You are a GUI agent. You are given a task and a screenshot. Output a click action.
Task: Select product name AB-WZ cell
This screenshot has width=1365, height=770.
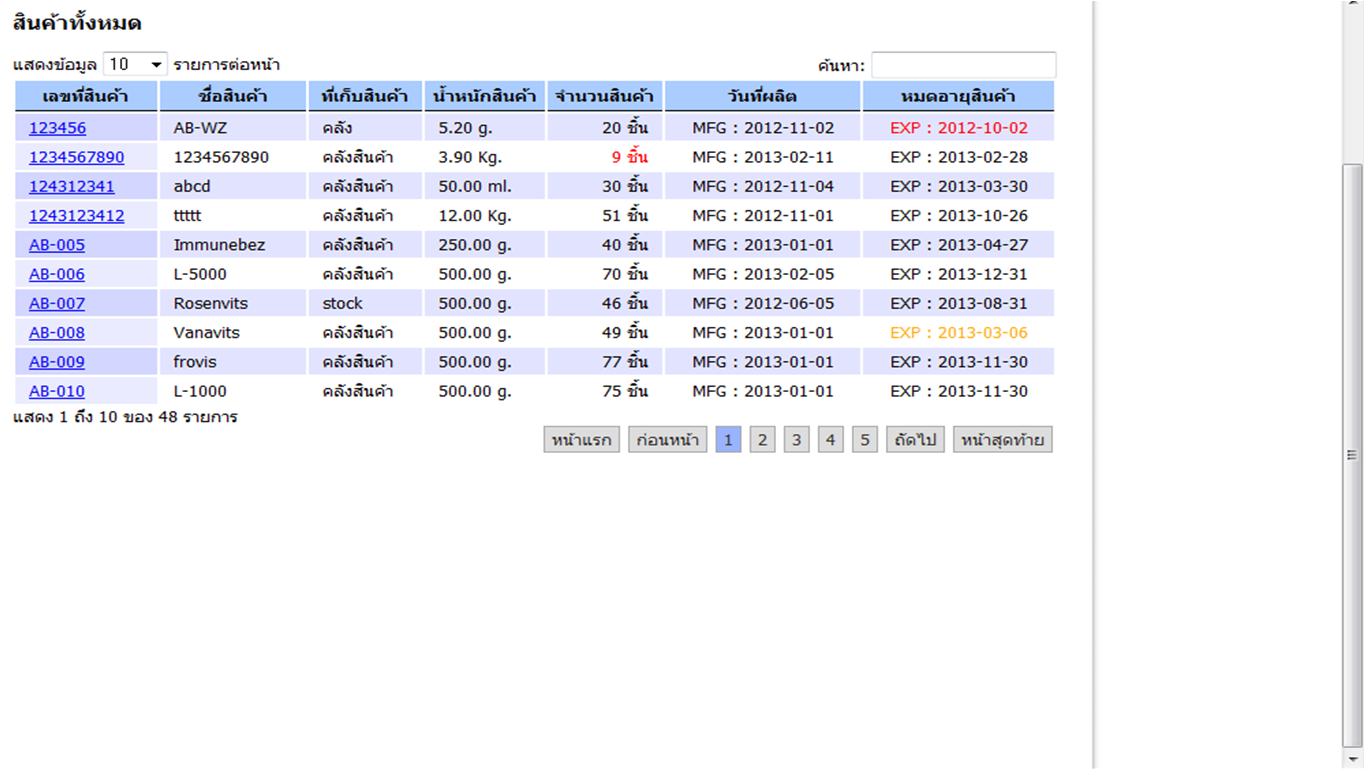(233, 128)
